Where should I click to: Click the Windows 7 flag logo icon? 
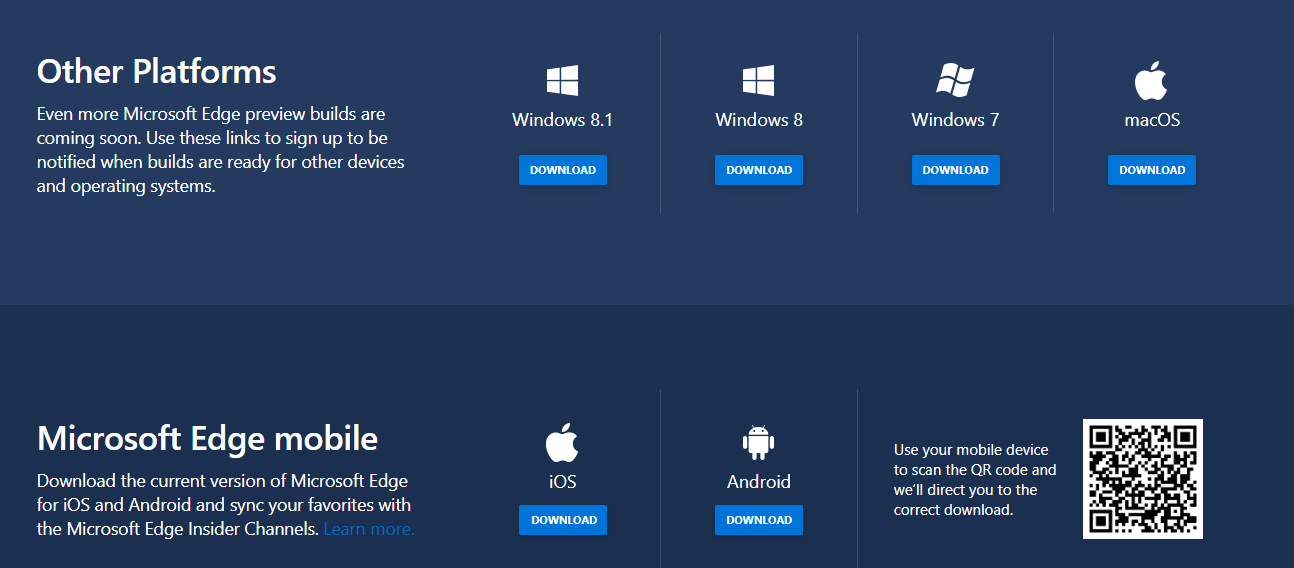point(955,81)
